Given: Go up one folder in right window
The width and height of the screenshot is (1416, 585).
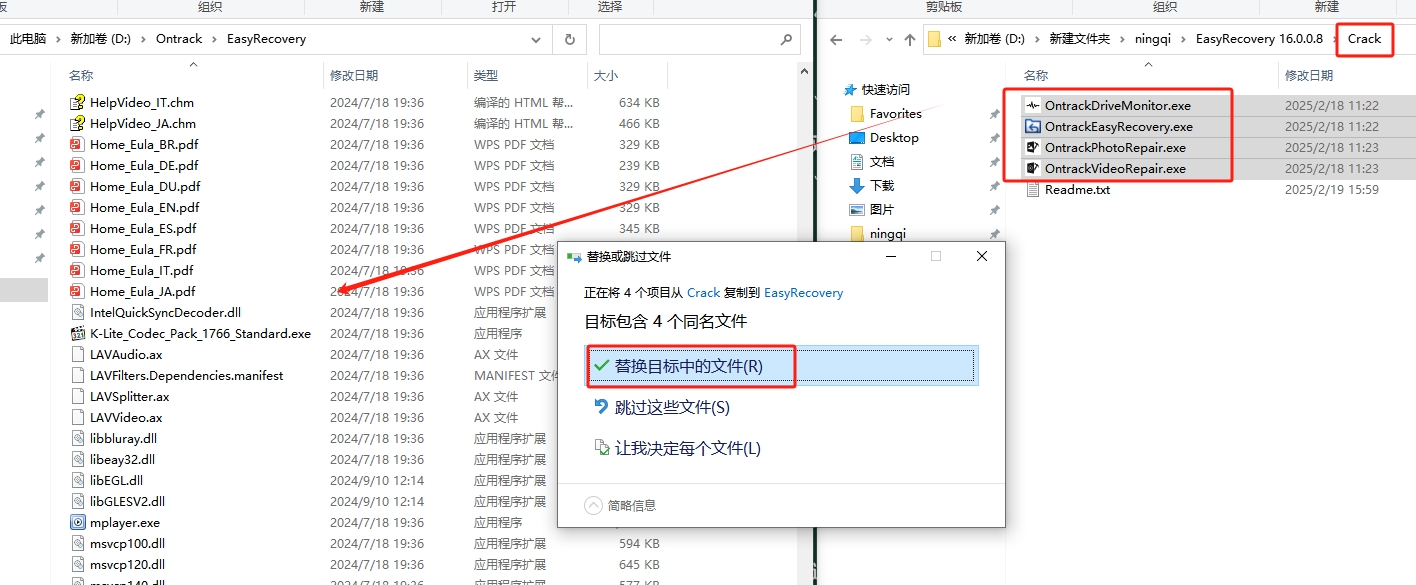Looking at the screenshot, I should (x=909, y=40).
